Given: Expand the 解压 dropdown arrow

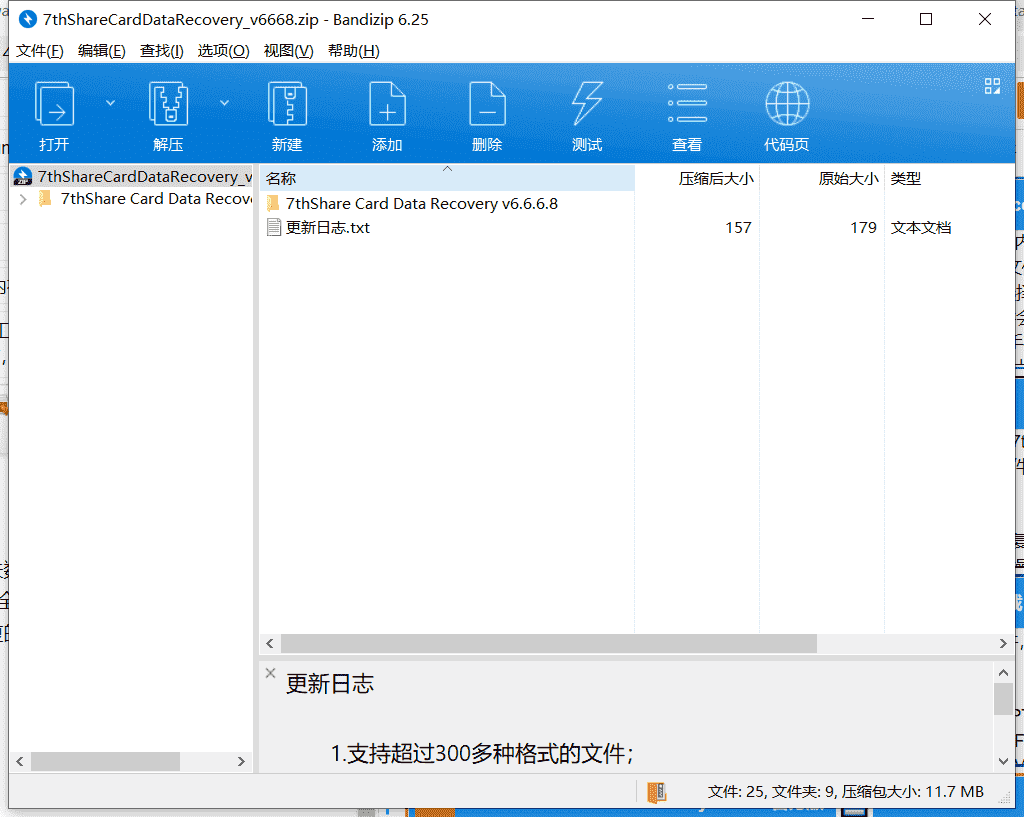Looking at the screenshot, I should coord(224,103).
